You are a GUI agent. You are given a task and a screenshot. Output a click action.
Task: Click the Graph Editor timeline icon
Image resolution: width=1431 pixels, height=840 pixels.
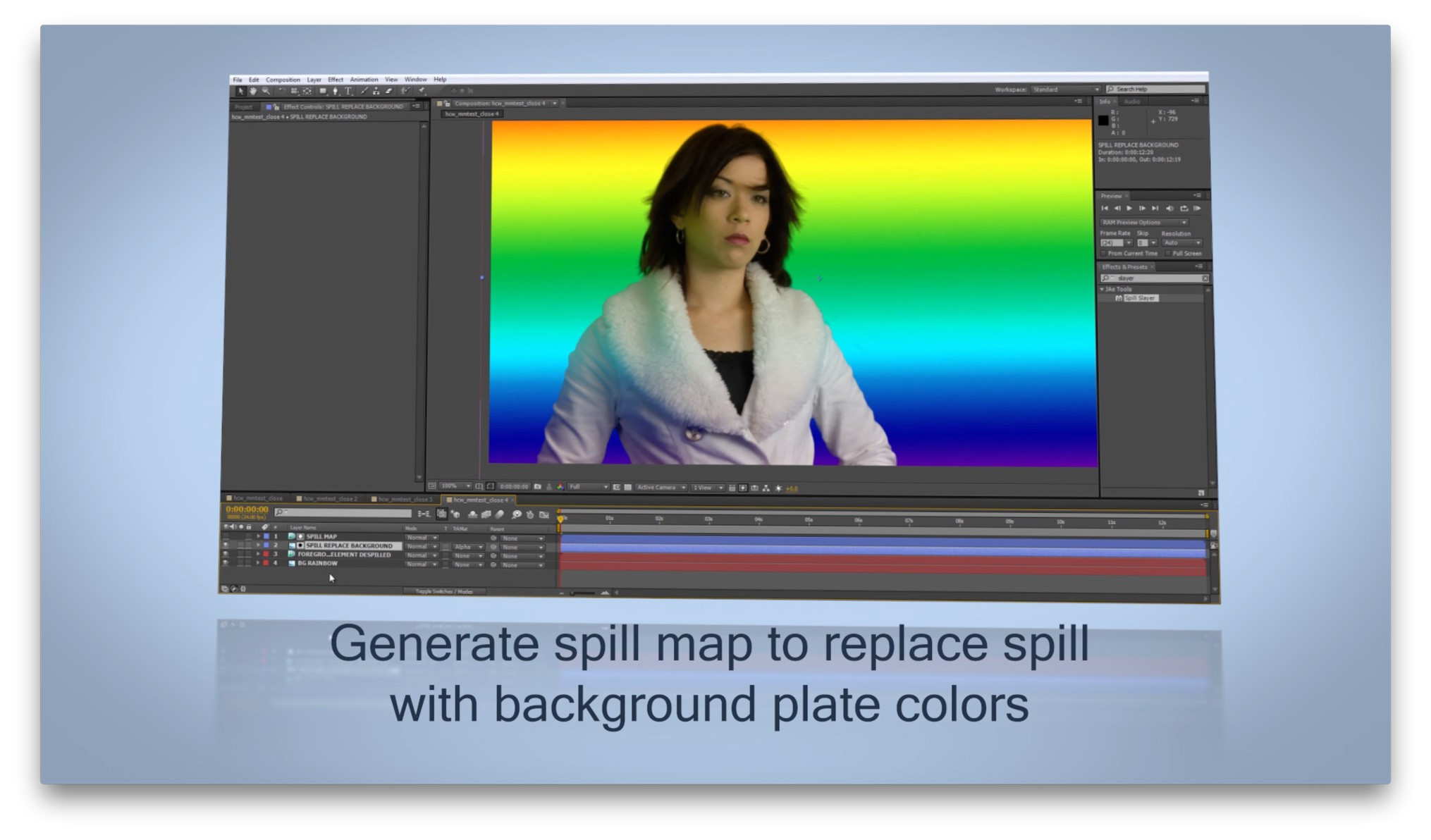[544, 514]
